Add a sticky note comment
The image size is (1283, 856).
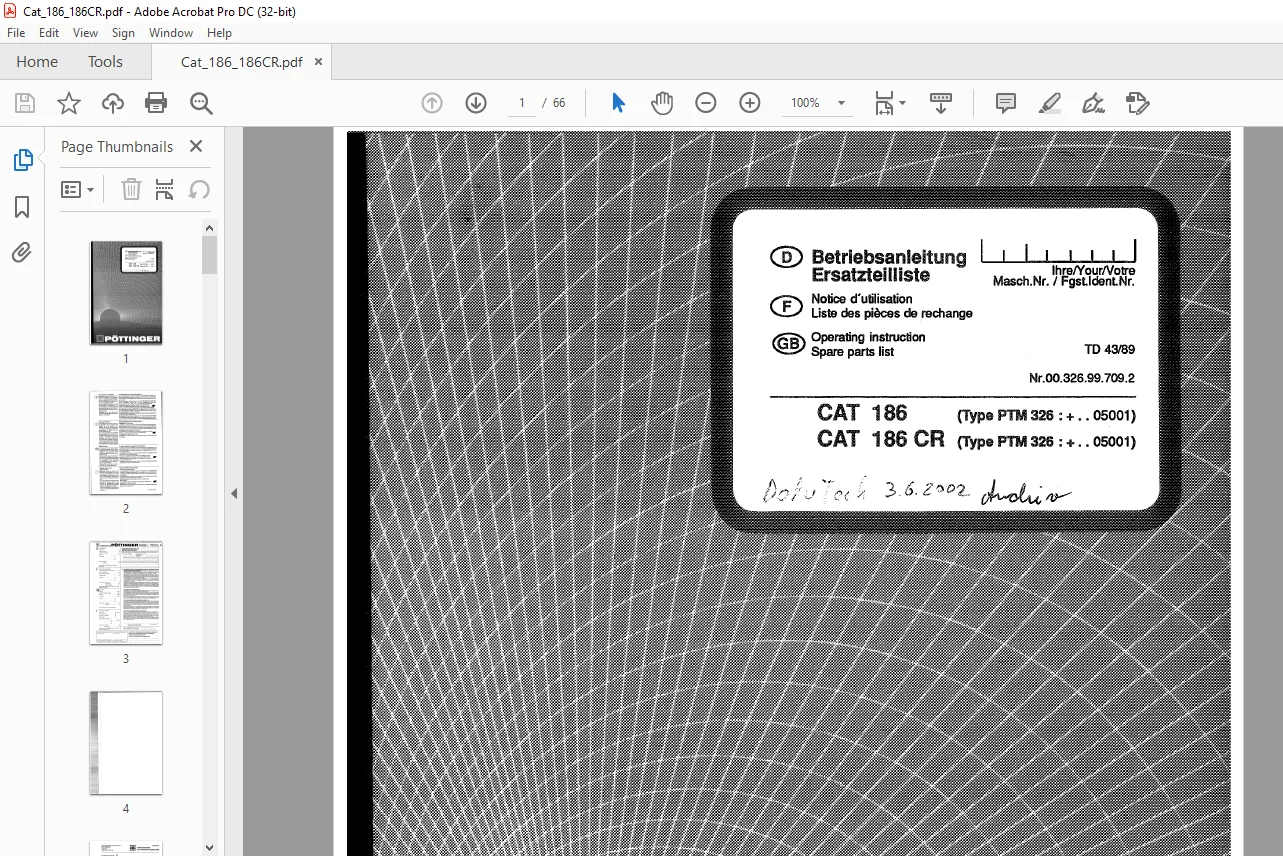1006,103
